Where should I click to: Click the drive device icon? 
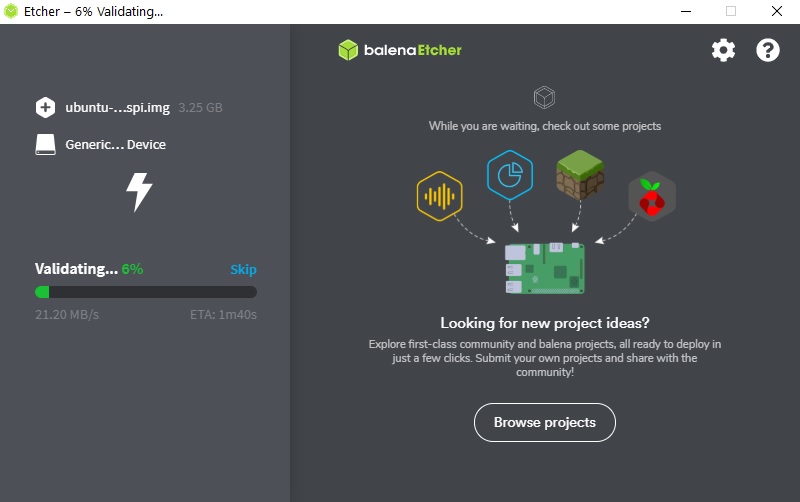[x=45, y=144]
